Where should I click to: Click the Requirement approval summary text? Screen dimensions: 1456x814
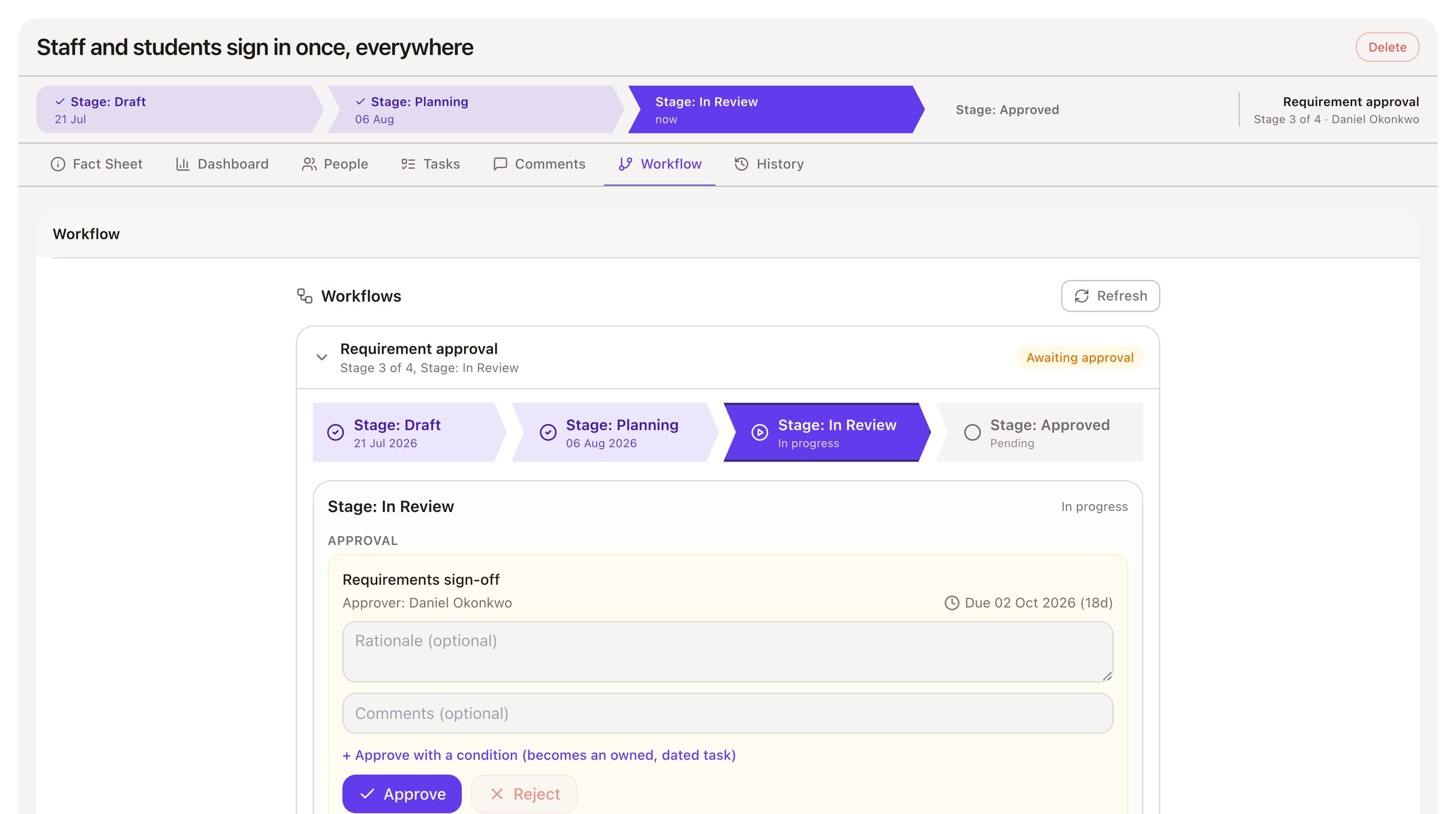click(x=1351, y=102)
